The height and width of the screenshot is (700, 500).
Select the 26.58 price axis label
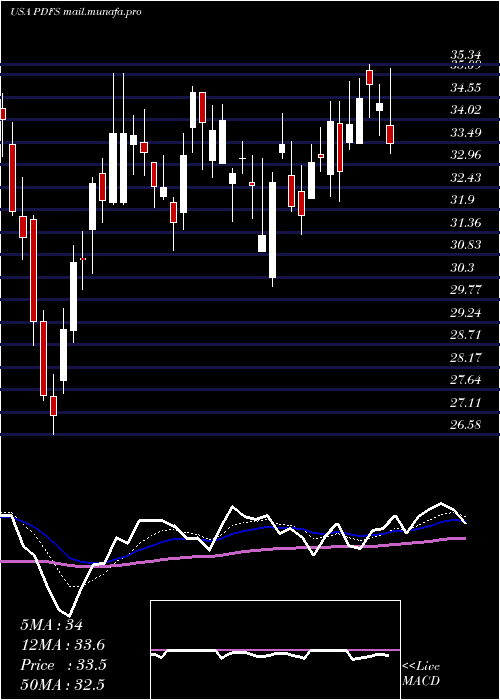point(466,425)
